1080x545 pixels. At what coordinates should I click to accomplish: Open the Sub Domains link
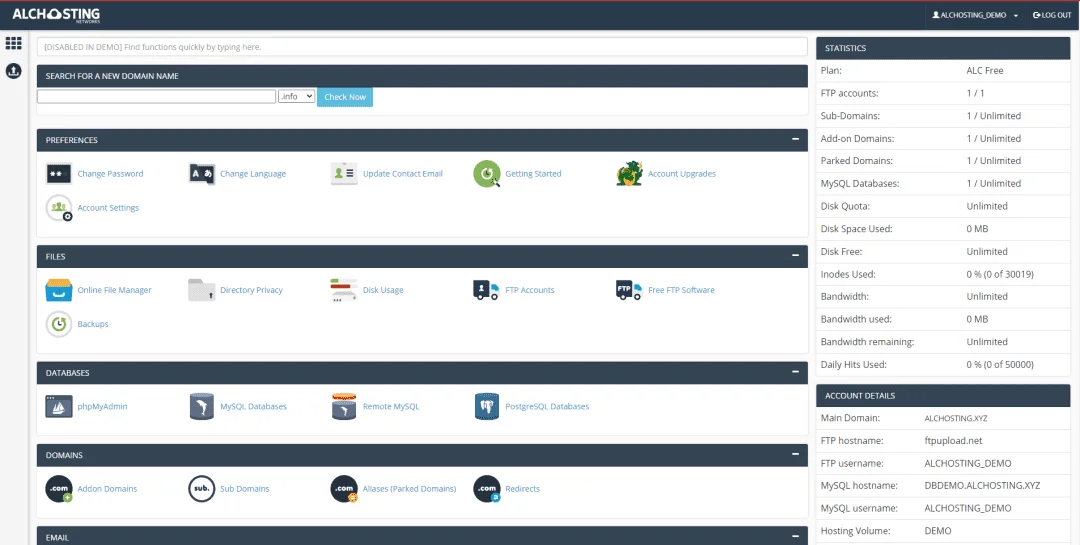[245, 489]
